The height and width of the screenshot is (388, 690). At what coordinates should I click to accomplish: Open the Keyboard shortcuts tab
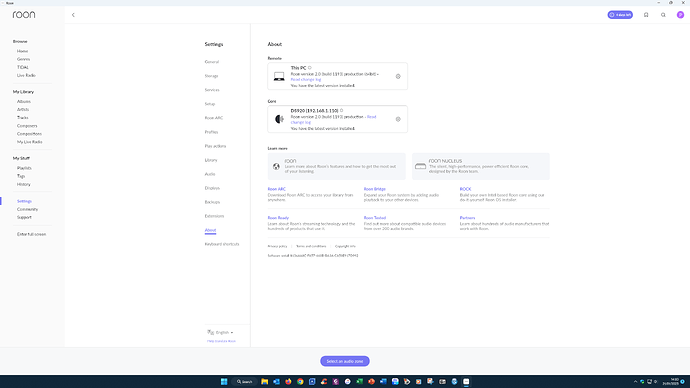pos(222,244)
